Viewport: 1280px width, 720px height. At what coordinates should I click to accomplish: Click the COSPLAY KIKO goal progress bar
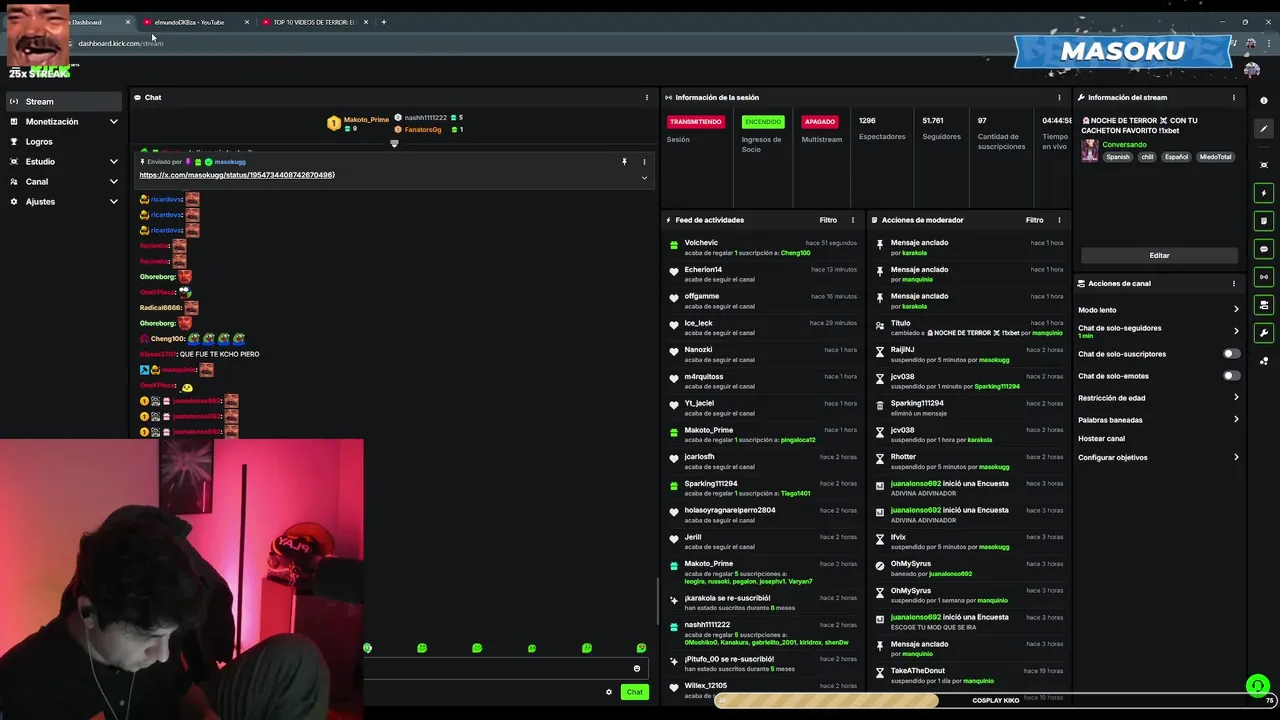click(994, 700)
